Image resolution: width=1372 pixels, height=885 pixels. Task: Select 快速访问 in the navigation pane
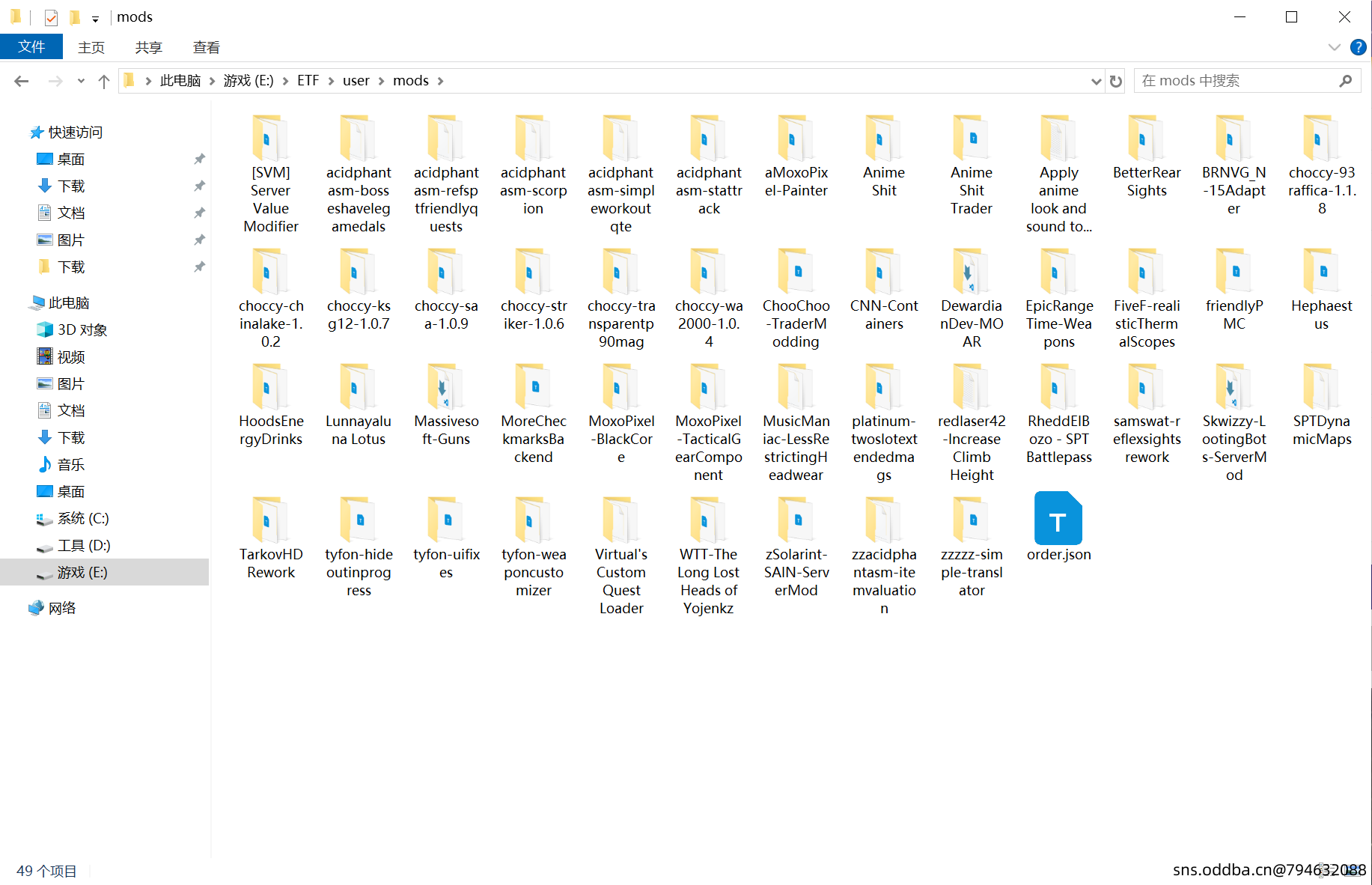(x=75, y=133)
